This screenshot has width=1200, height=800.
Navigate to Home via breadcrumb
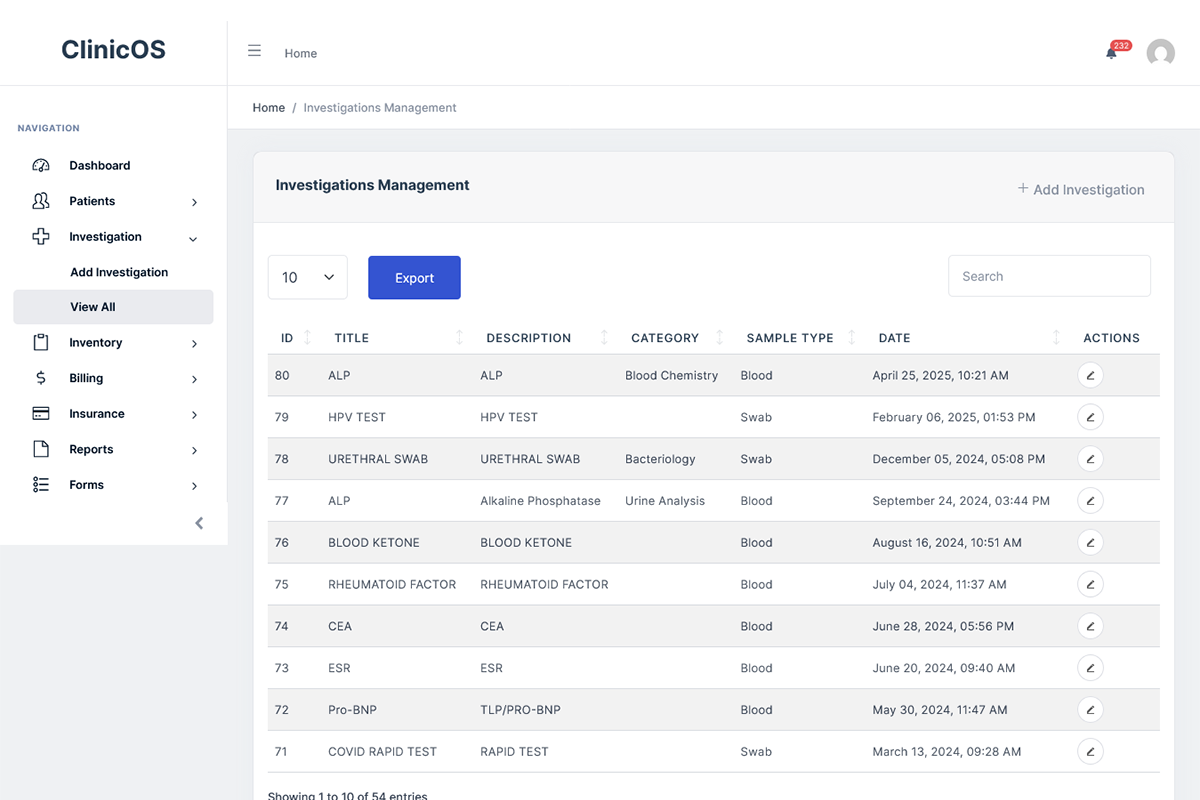click(x=268, y=107)
